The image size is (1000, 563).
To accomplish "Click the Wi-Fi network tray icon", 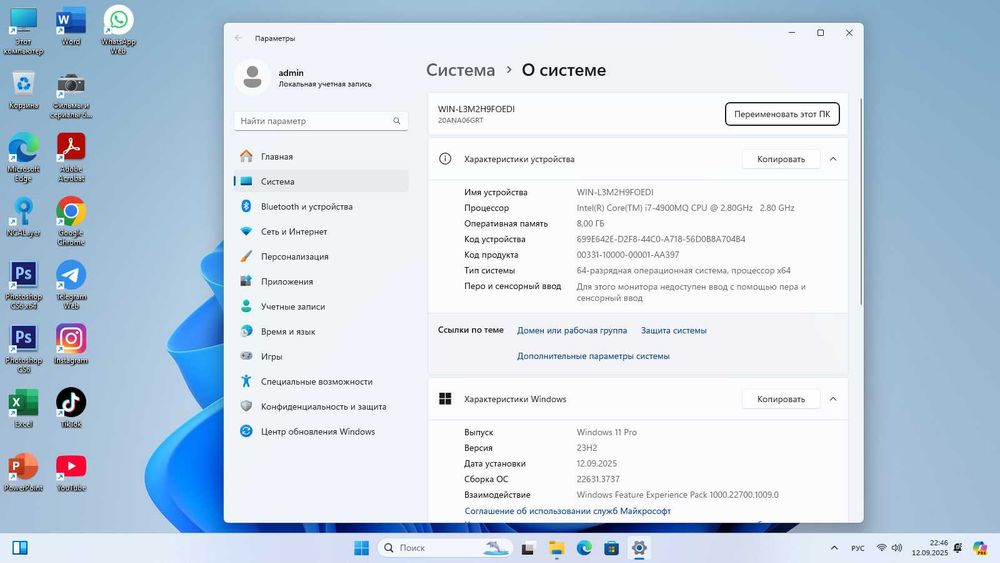I will click(881, 548).
